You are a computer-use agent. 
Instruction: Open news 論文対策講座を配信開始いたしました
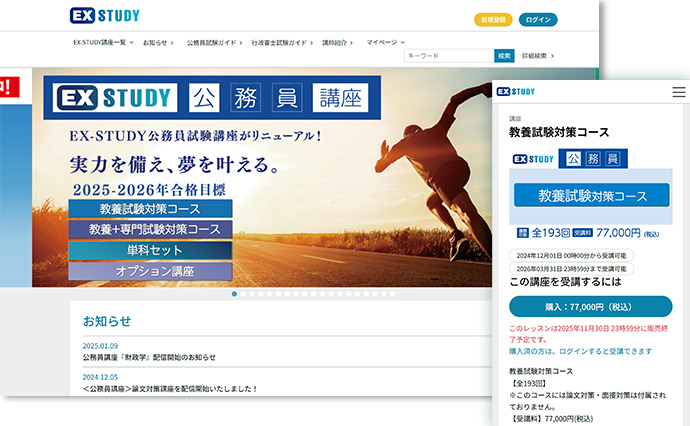tap(170, 389)
